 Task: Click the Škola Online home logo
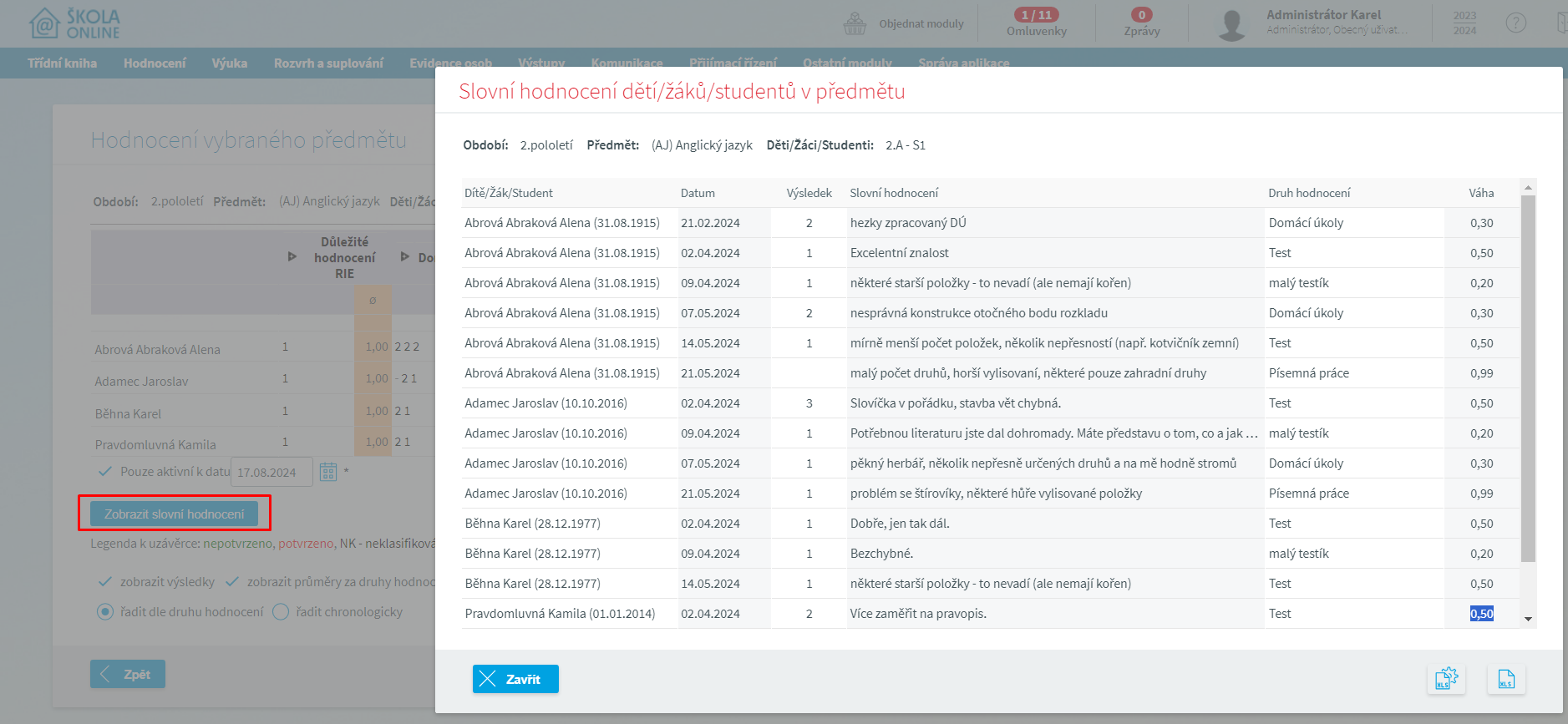point(75,24)
